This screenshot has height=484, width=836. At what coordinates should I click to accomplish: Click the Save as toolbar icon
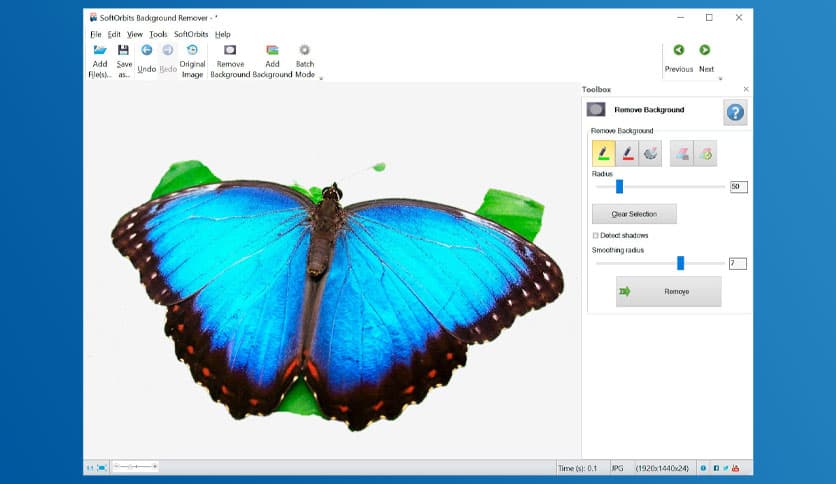(x=123, y=51)
